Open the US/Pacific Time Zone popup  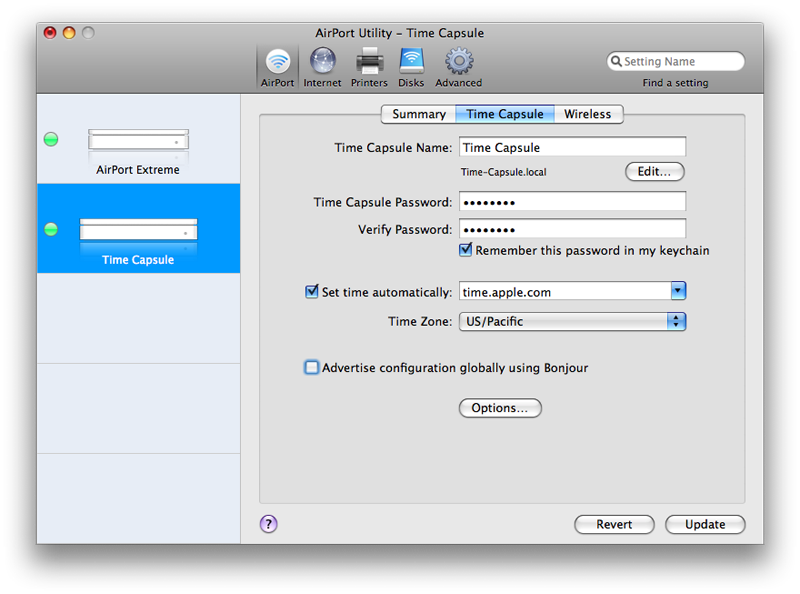click(x=572, y=321)
